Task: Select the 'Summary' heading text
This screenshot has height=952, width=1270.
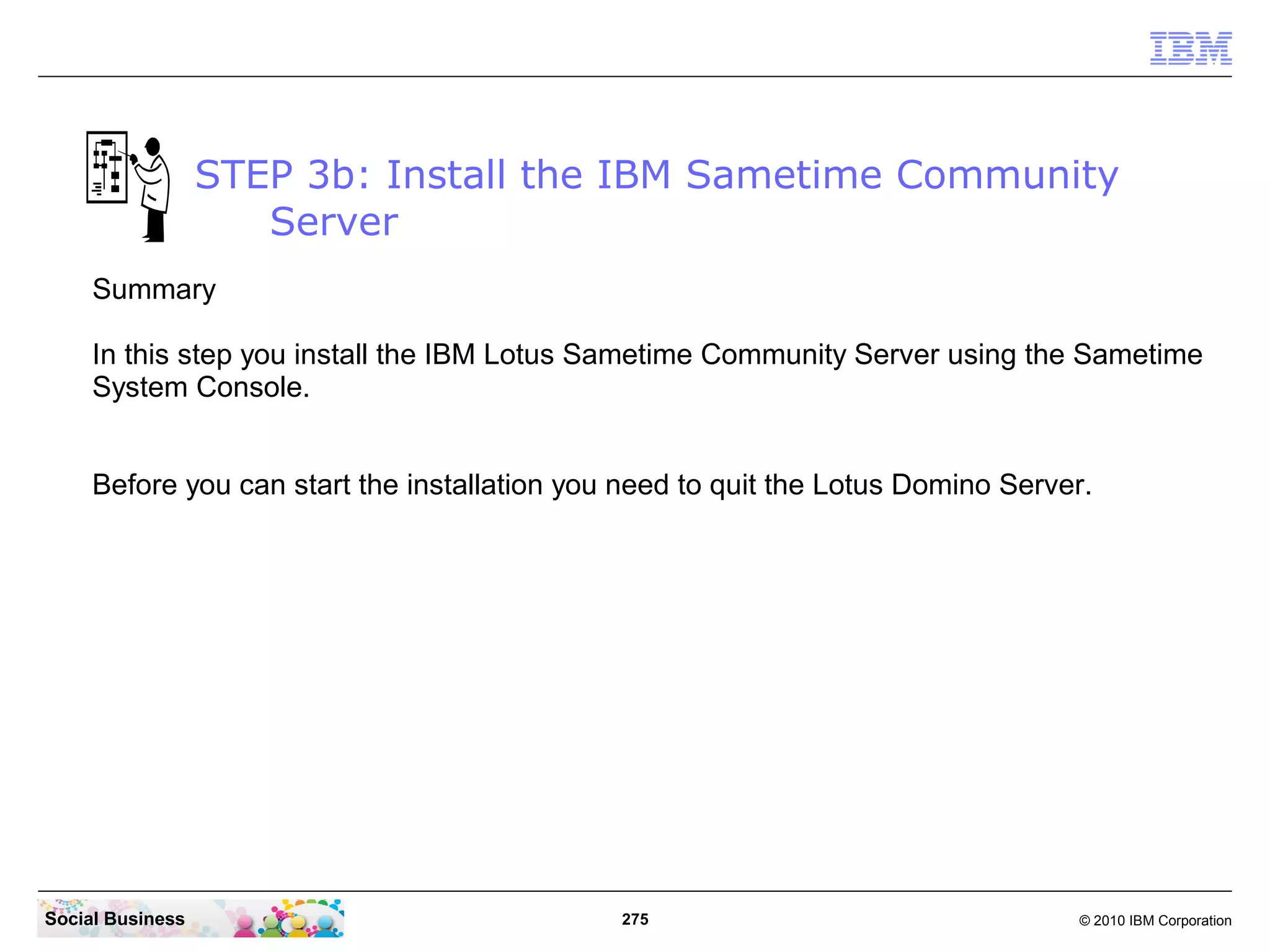Action: click(x=154, y=289)
